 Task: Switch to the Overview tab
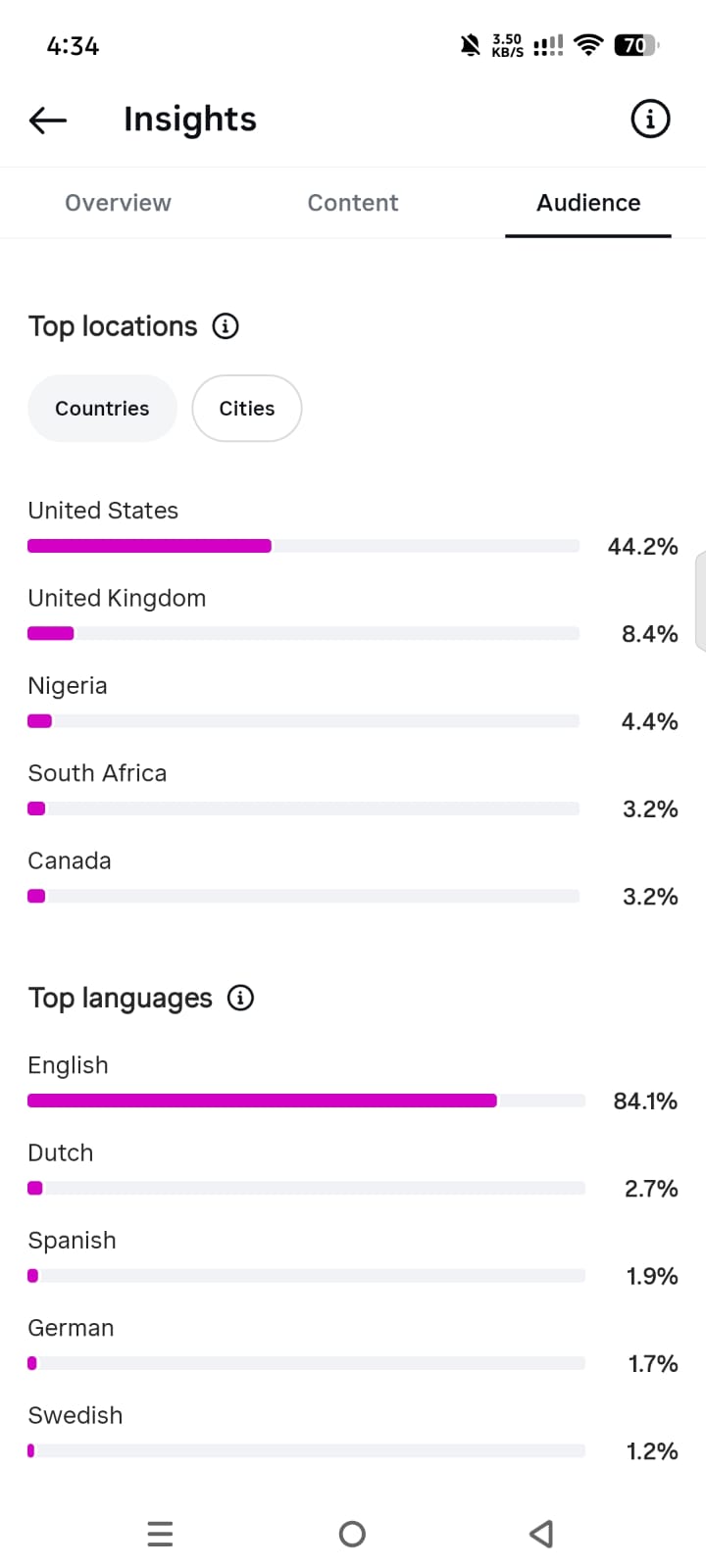point(118,203)
